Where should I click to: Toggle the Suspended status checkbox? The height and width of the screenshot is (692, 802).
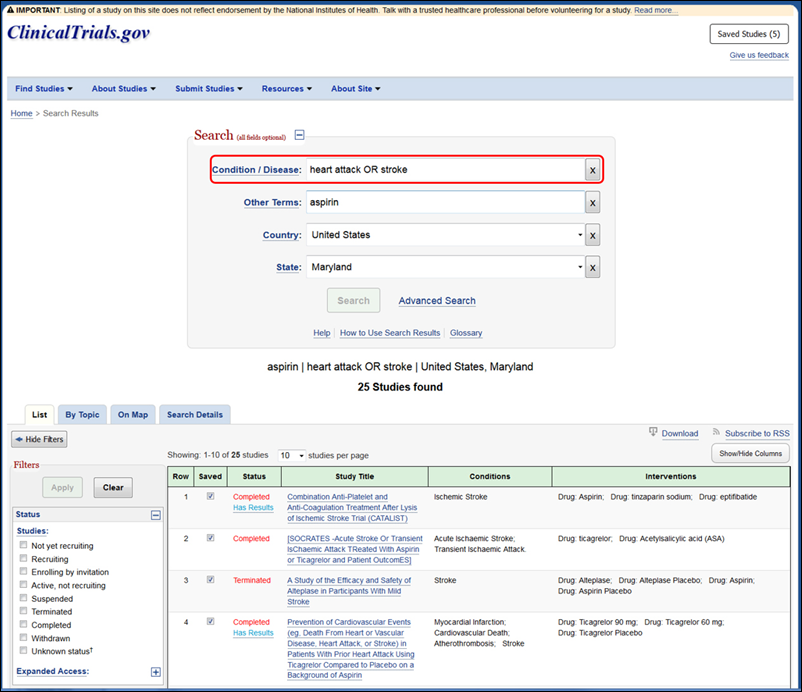(x=24, y=597)
